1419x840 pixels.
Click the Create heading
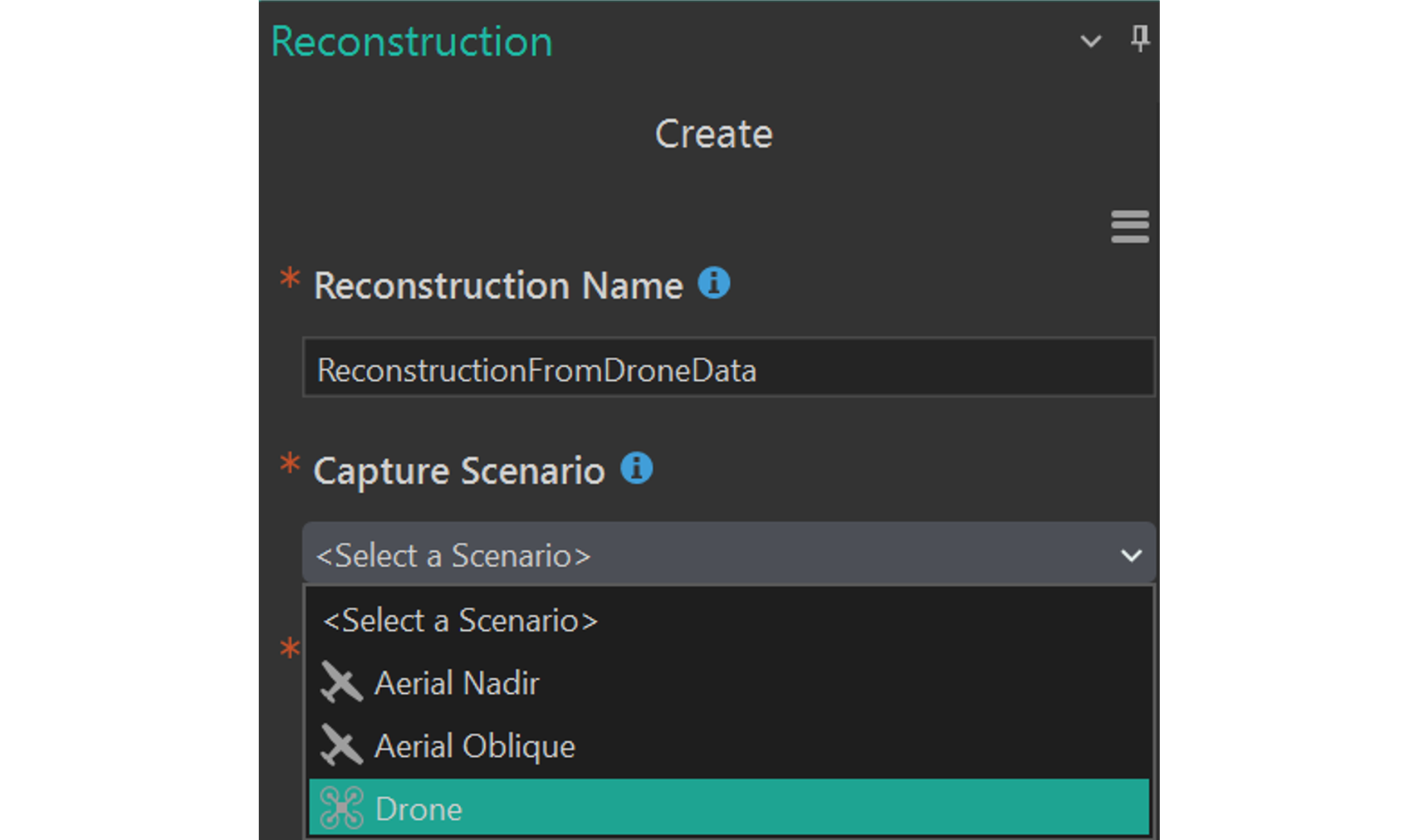713,134
